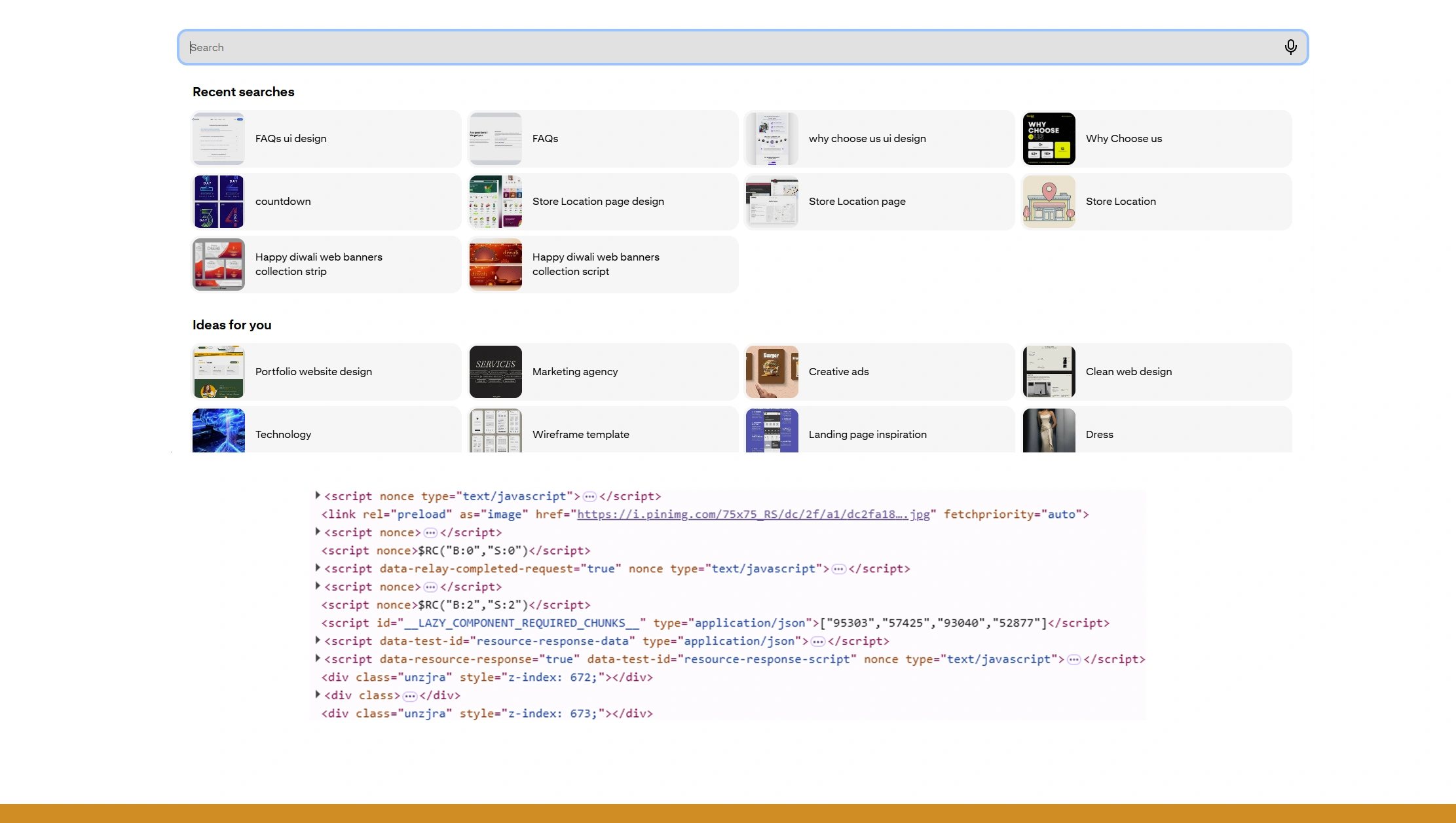Open "Happy diwali web banners collection strip" search
The image size is (1456, 823).
pos(326,264)
